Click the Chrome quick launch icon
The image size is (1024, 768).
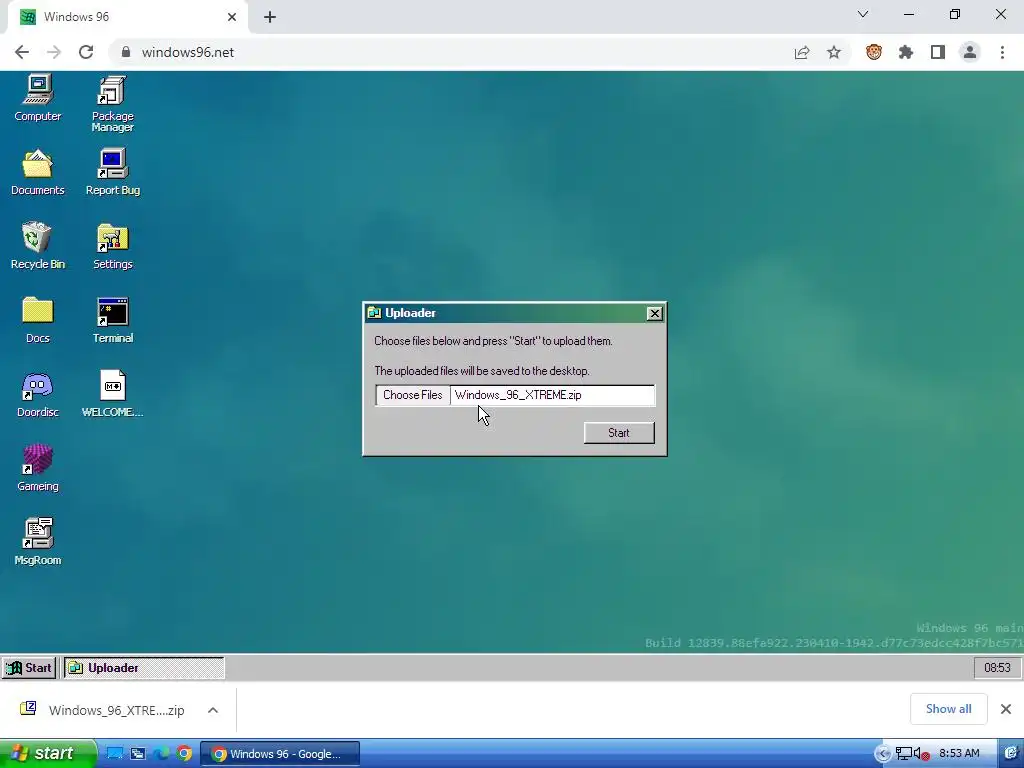184,754
